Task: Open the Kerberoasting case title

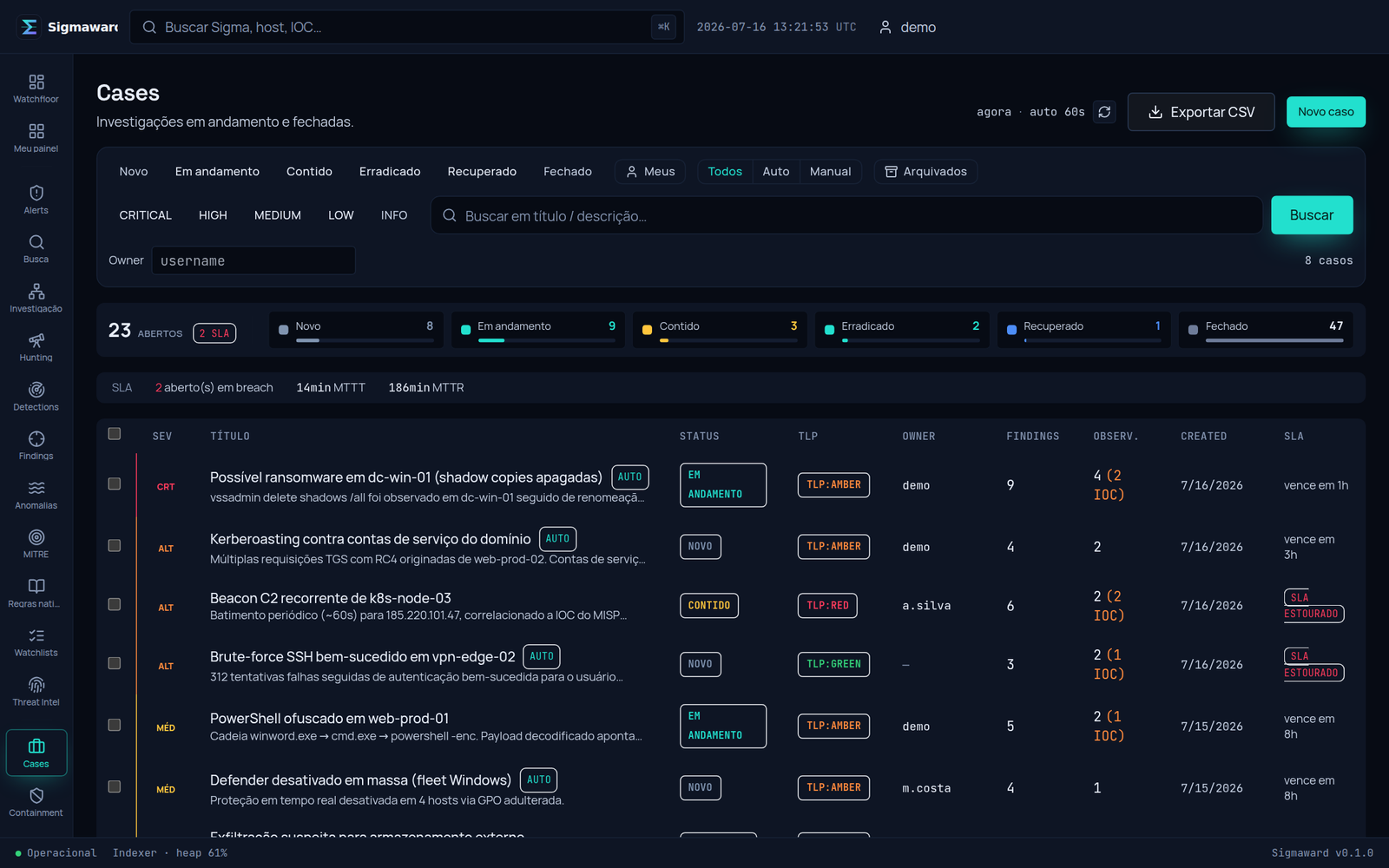Action: (370, 539)
